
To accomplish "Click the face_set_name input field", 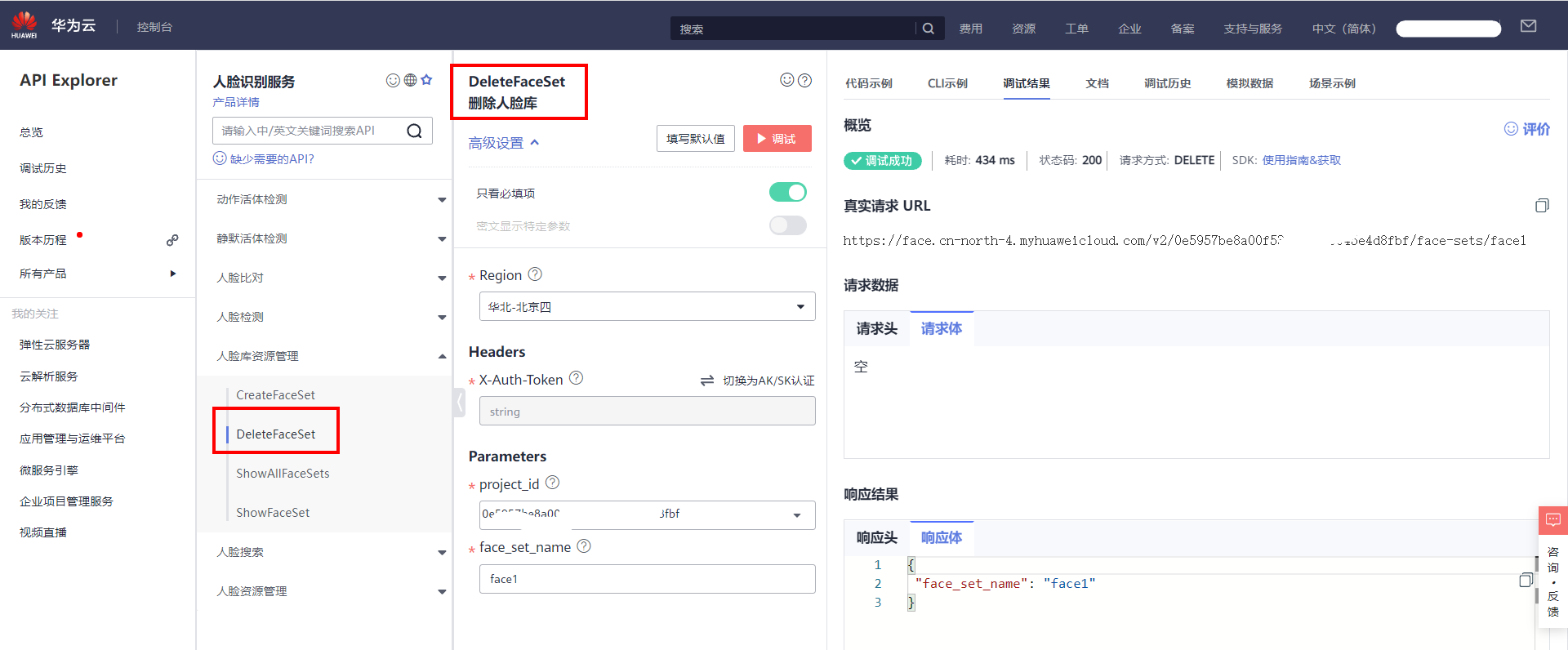I will pos(647,578).
